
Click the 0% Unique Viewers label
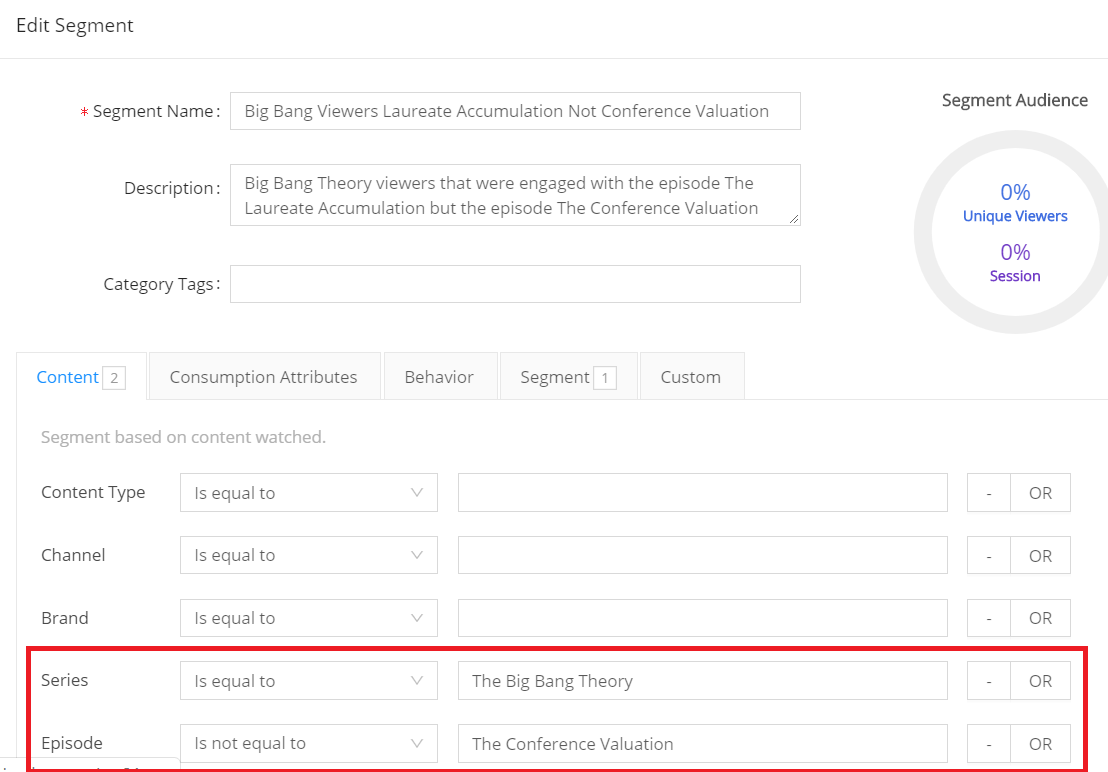pyautogui.click(x=1015, y=203)
